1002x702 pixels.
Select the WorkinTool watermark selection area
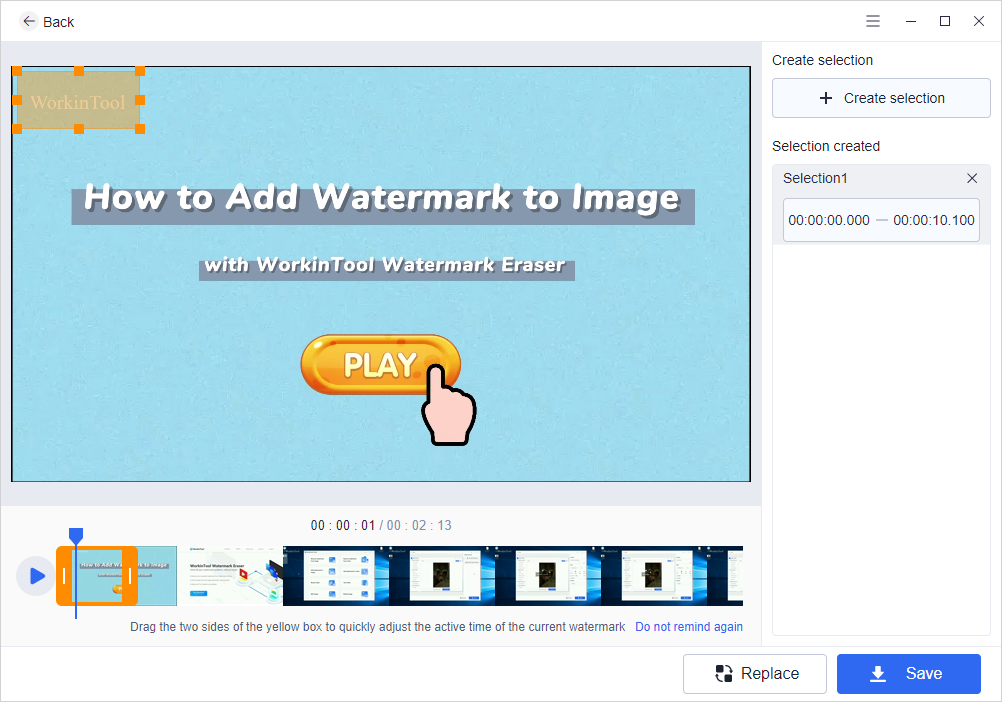(78, 102)
